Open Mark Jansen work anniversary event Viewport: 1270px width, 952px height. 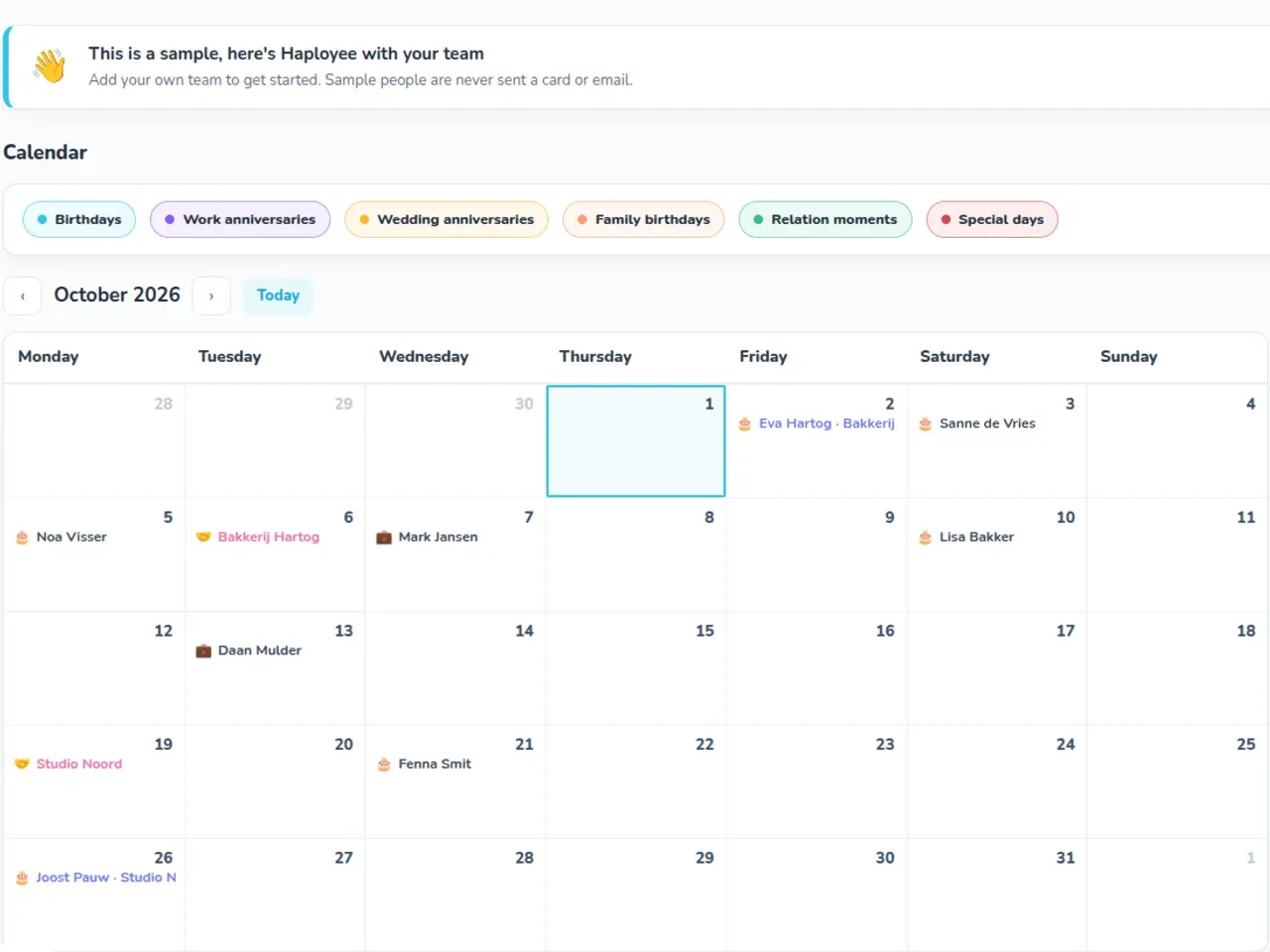coord(428,537)
